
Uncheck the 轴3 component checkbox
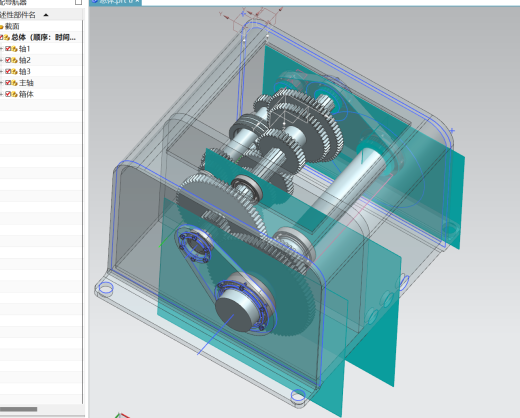[8, 71]
